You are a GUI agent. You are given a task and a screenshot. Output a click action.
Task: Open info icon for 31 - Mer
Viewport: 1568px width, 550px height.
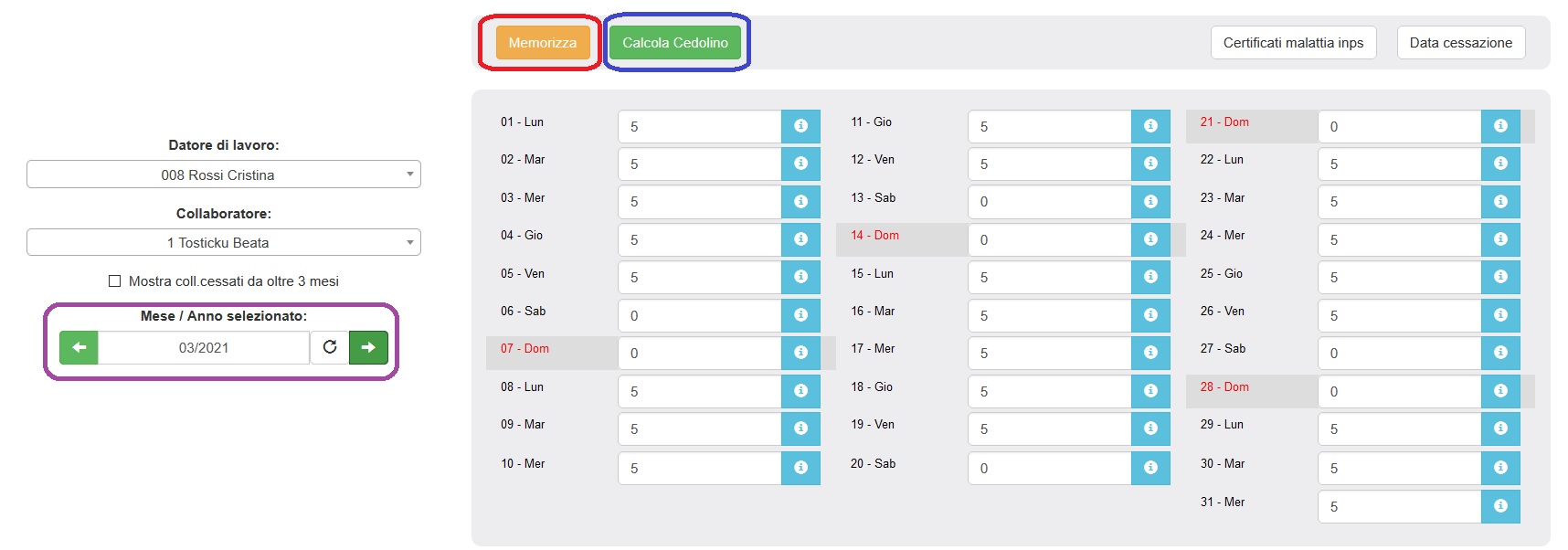click(x=1500, y=506)
